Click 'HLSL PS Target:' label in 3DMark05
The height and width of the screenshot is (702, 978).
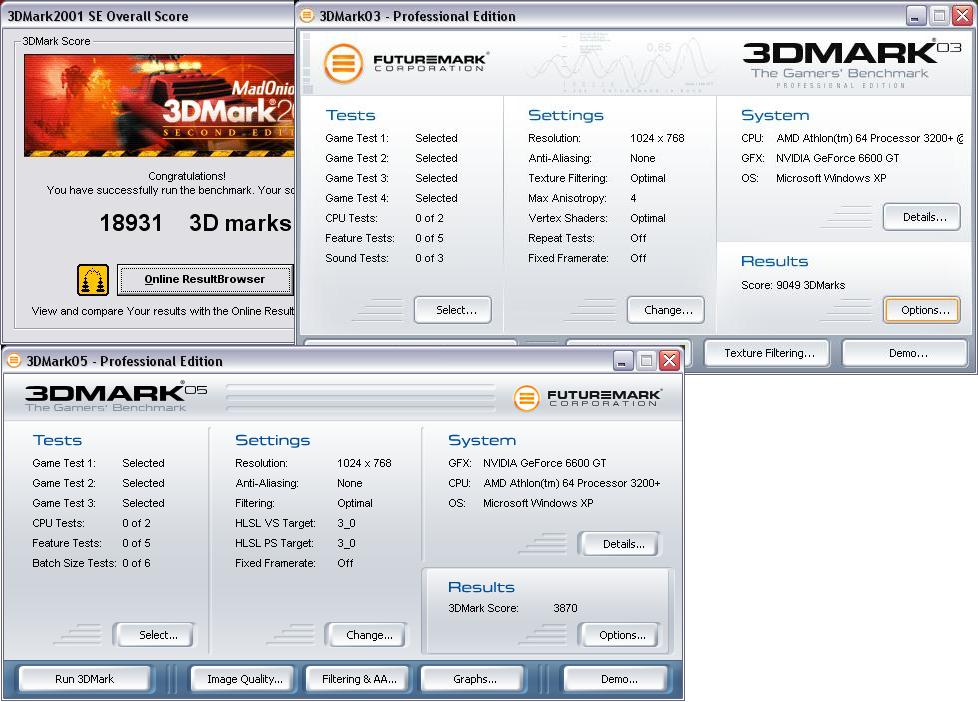[274, 543]
